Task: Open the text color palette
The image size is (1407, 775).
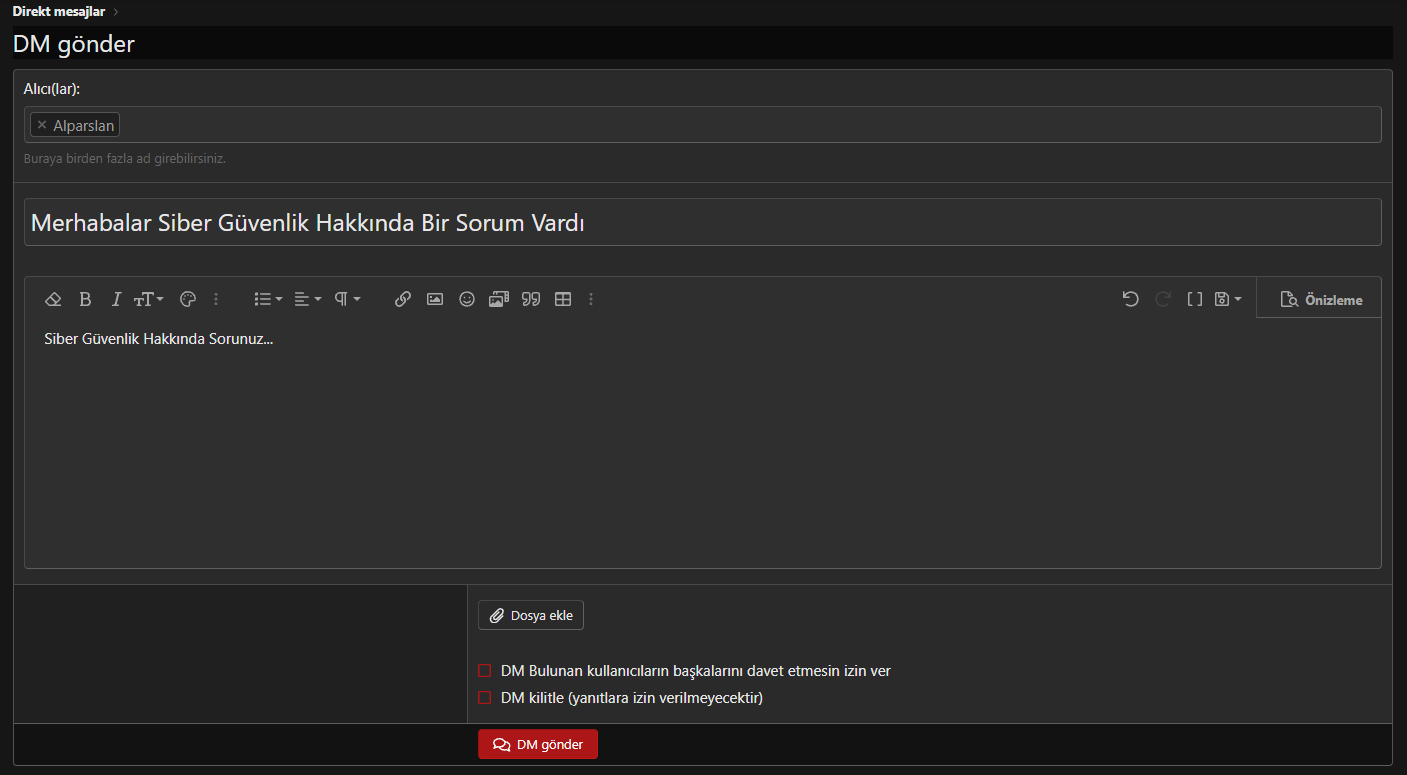Action: (x=188, y=299)
